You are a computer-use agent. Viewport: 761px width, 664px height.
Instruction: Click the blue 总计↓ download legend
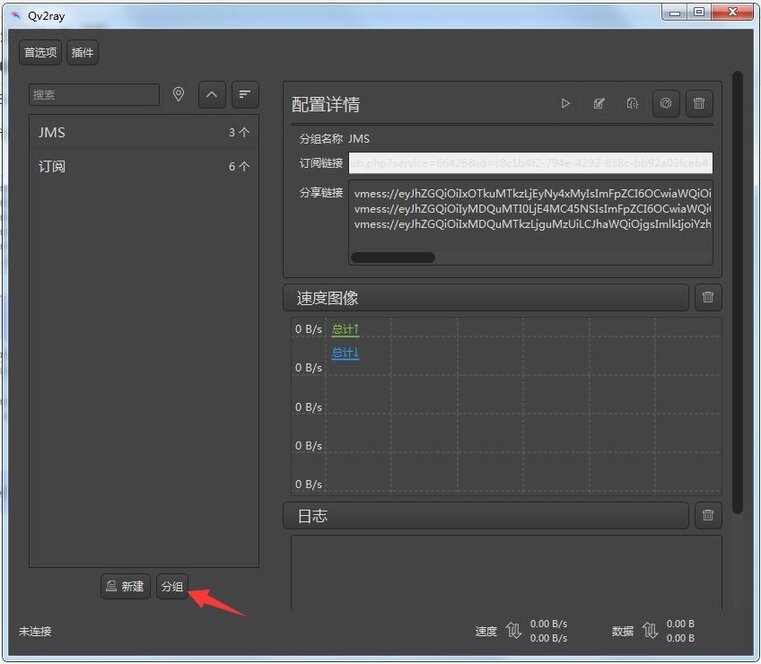click(x=345, y=352)
